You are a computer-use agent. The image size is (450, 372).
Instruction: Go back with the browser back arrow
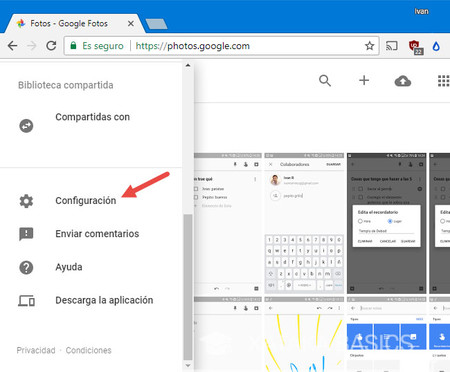[12, 46]
